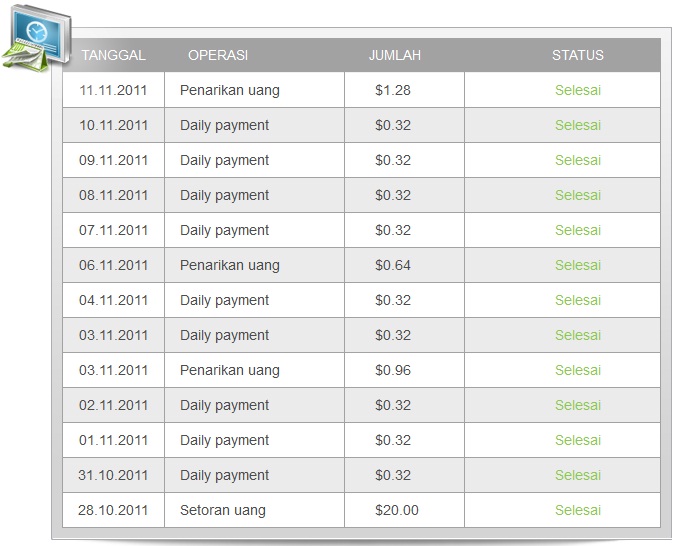The height and width of the screenshot is (546, 677).
Task: Select Penarikan uang in the 11.11.2011 row
Action: pos(230,90)
